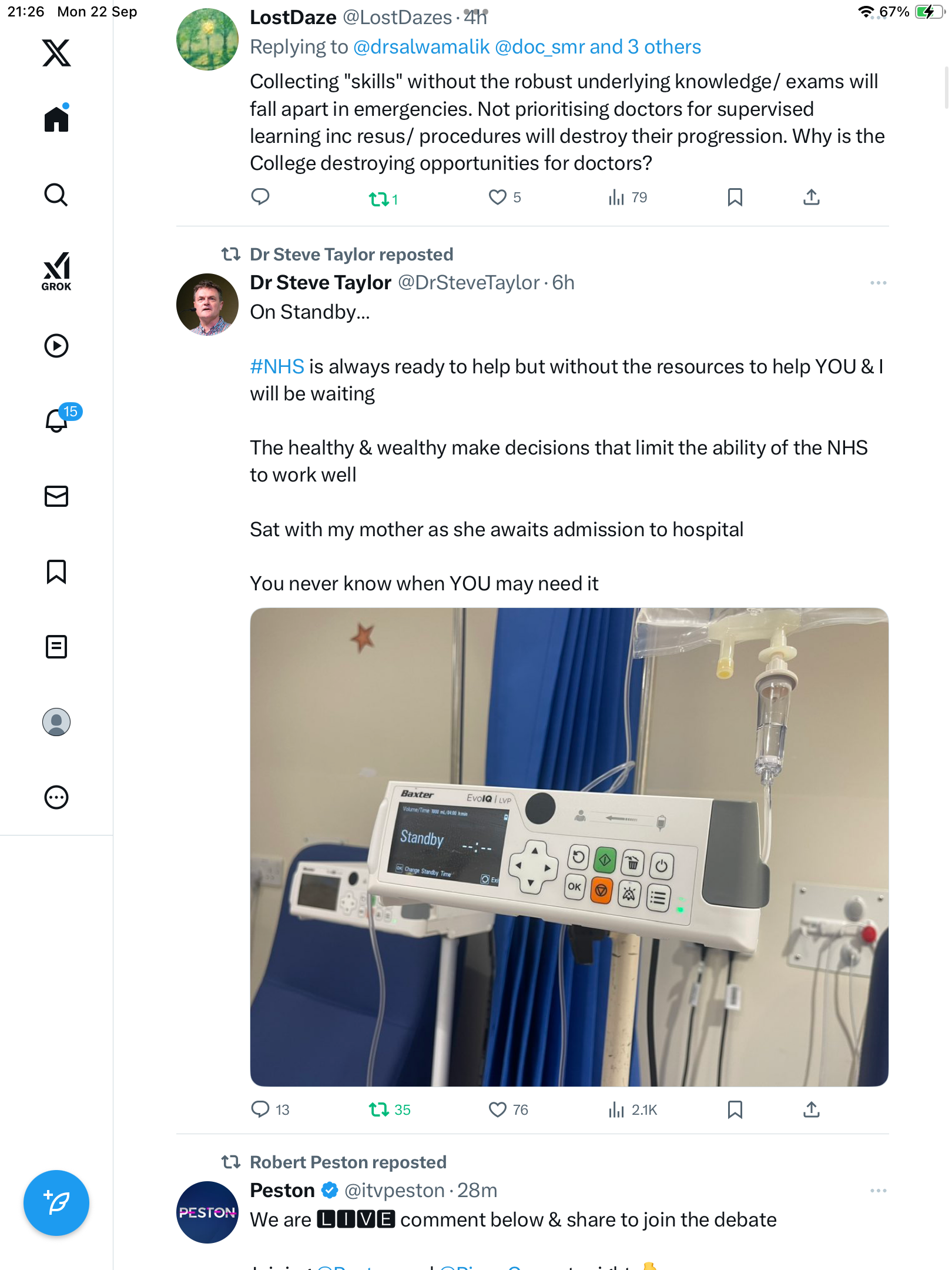Viewport: 952px width, 1270px height.
Task: Open Notifications with 15 badge
Action: 58,420
